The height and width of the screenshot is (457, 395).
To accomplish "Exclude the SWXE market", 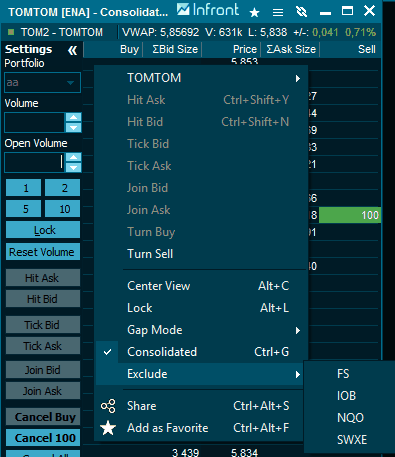I will pos(352,440).
